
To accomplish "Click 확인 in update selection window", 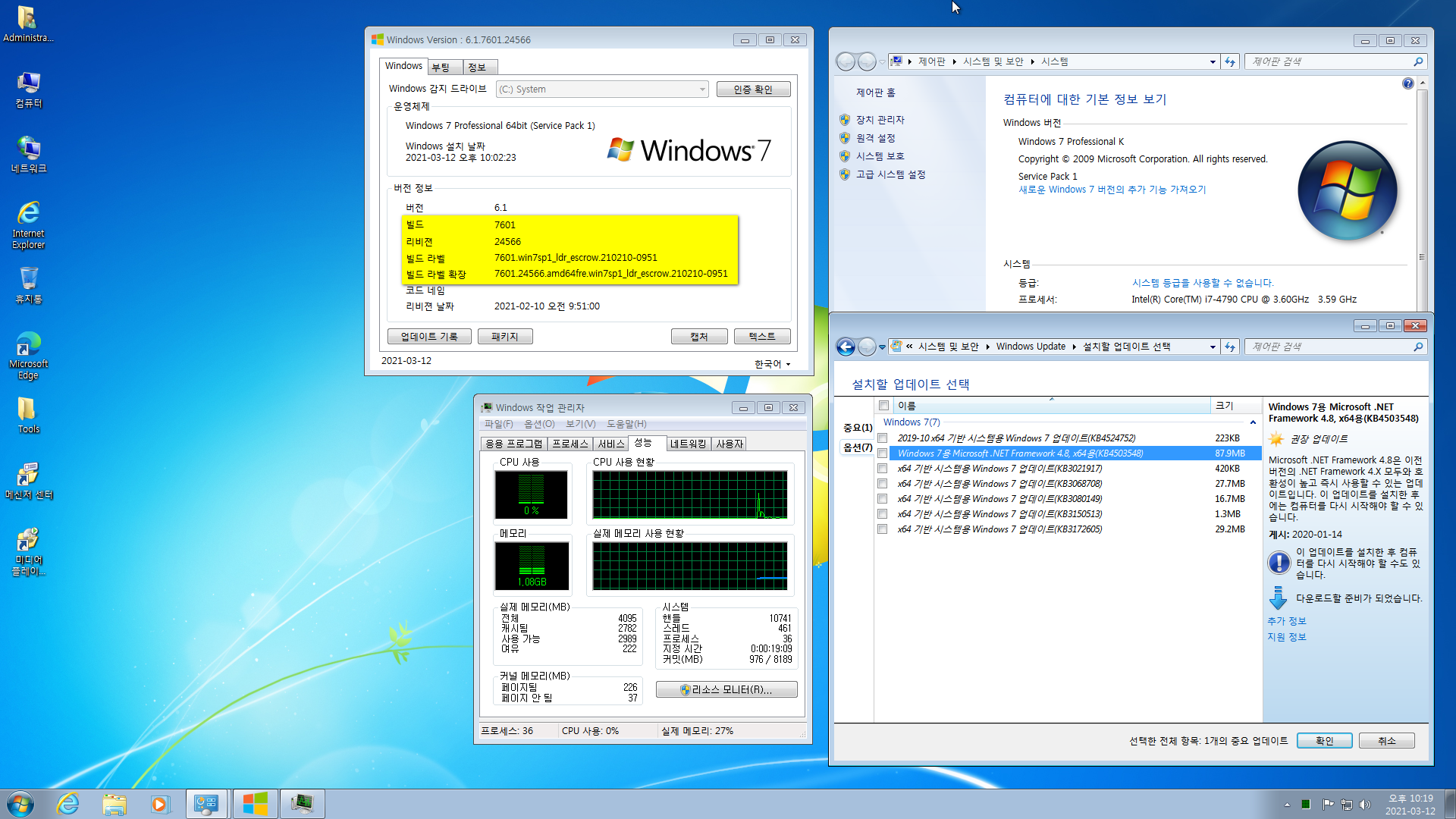I will click(1324, 741).
